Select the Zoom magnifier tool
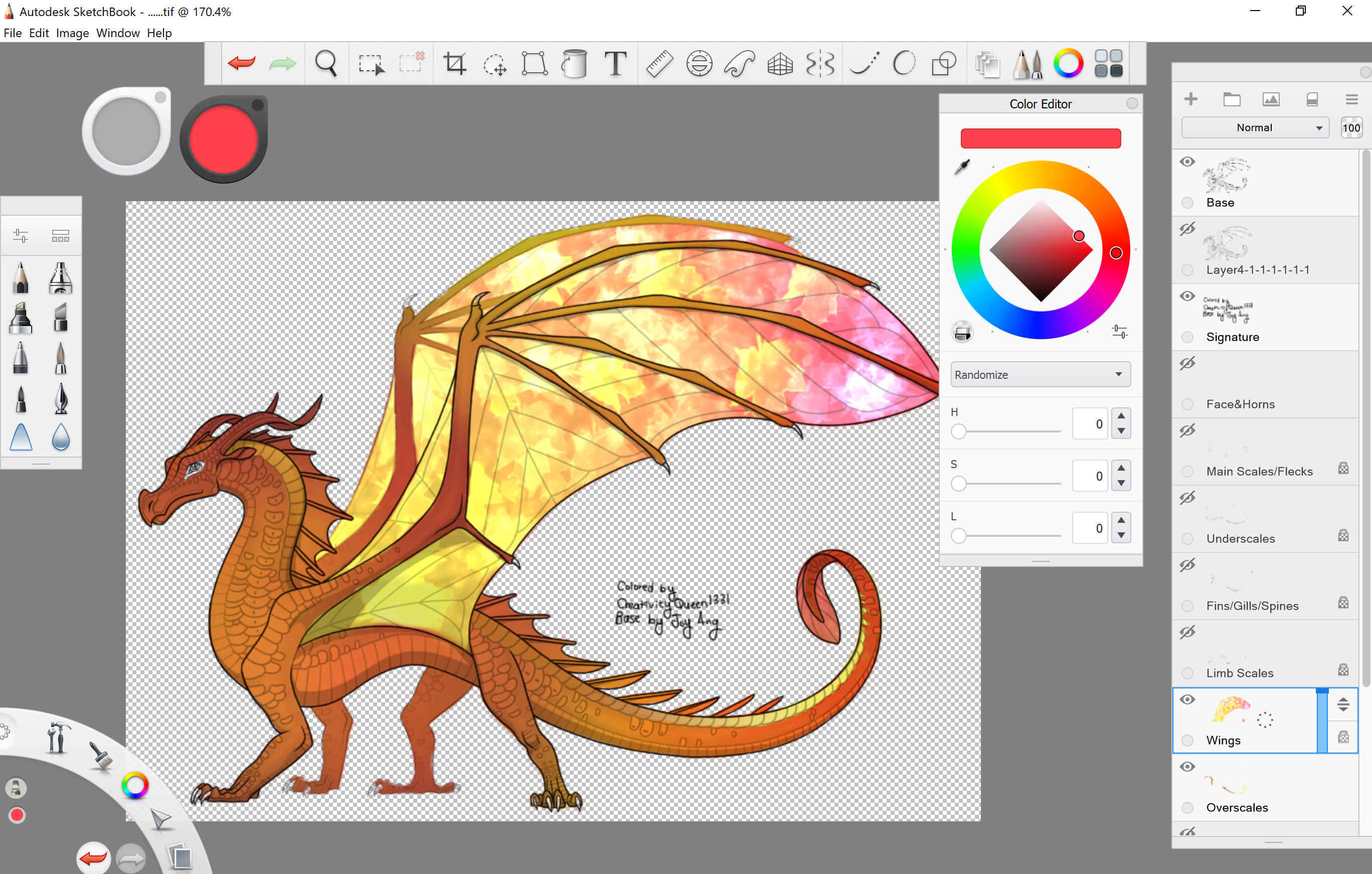This screenshot has height=874, width=1372. pos(326,63)
